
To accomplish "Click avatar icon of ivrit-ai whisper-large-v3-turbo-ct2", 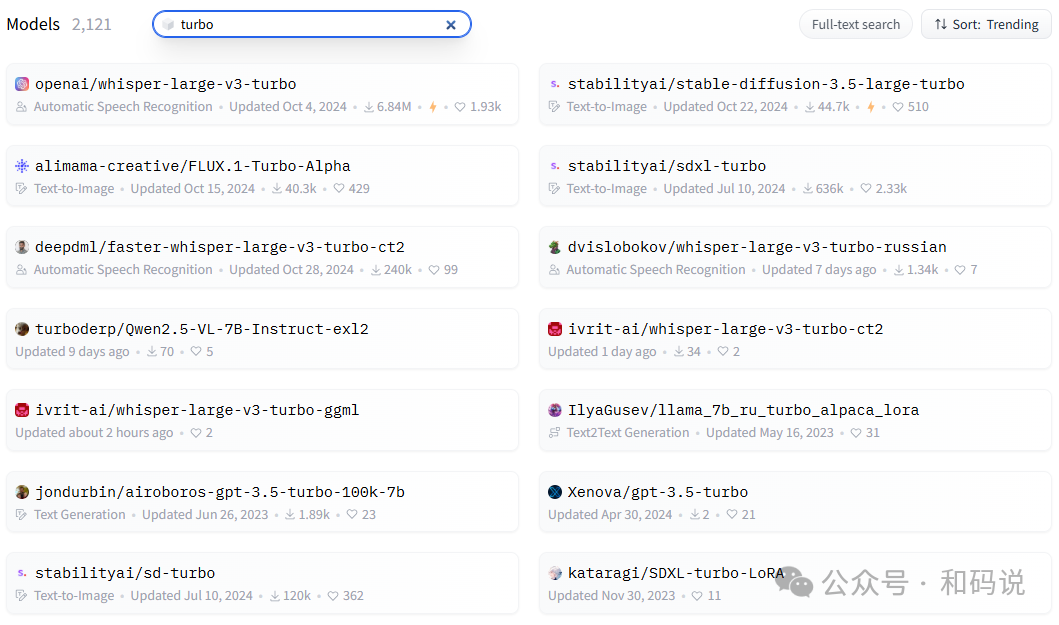I will click(554, 328).
